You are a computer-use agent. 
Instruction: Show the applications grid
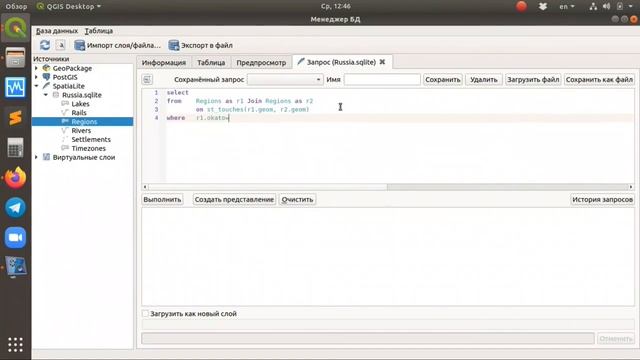[x=16, y=344]
